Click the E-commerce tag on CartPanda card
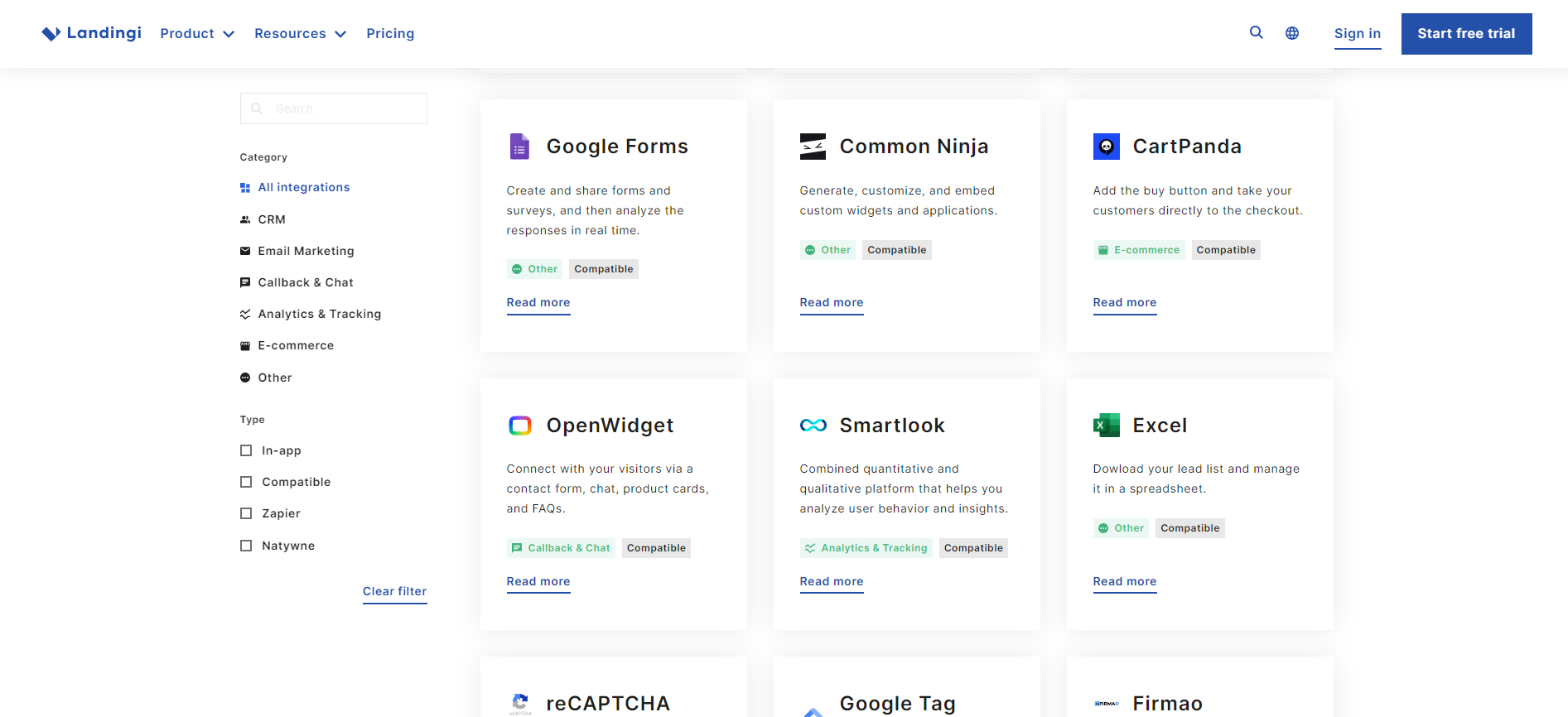The image size is (1568, 717). click(1139, 250)
